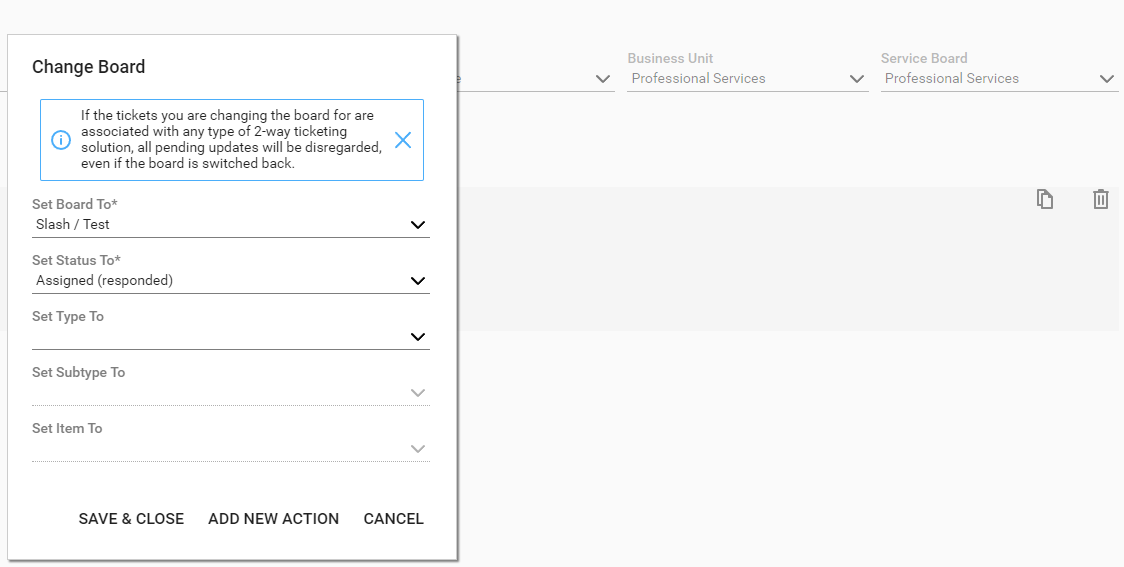Dismiss the info banner with the X icon
The image size is (1124, 567).
(x=403, y=140)
